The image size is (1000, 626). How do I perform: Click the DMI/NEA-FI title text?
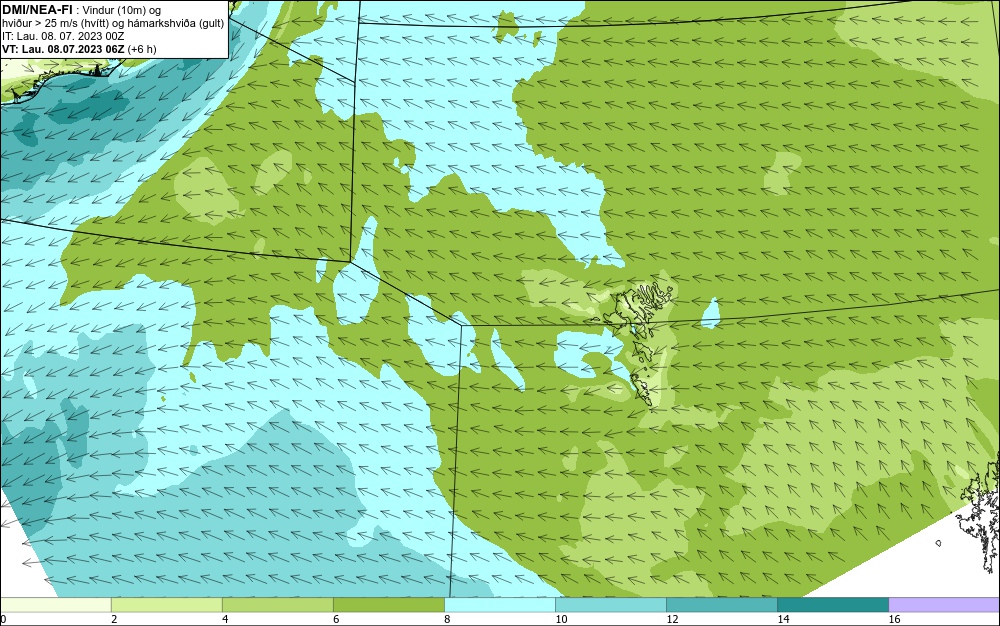point(37,10)
